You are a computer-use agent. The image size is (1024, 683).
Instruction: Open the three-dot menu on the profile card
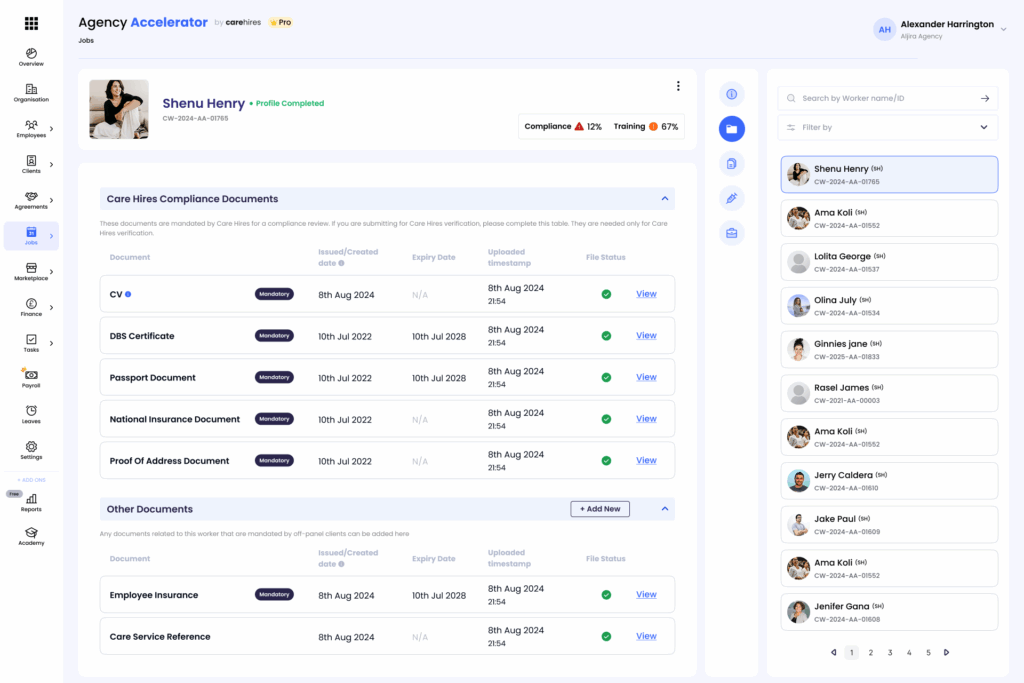(678, 86)
